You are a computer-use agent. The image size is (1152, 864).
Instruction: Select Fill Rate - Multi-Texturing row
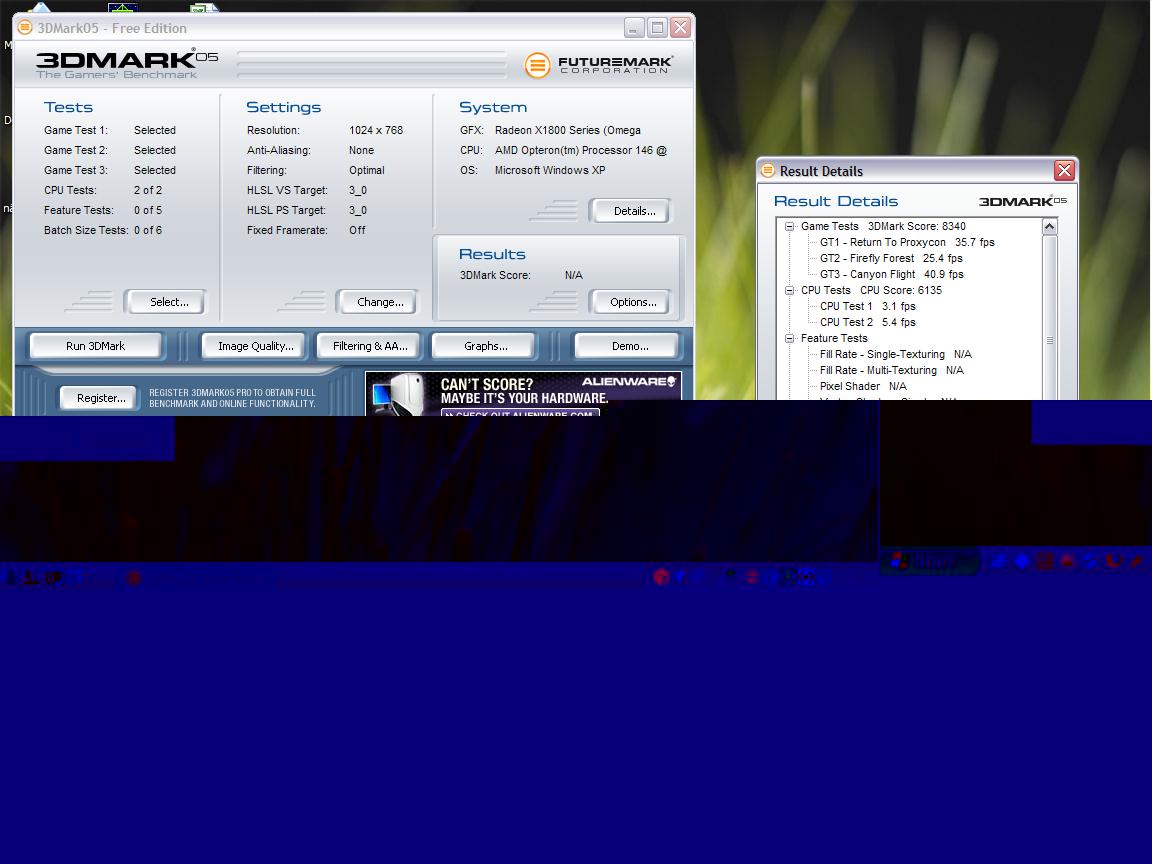coord(892,371)
